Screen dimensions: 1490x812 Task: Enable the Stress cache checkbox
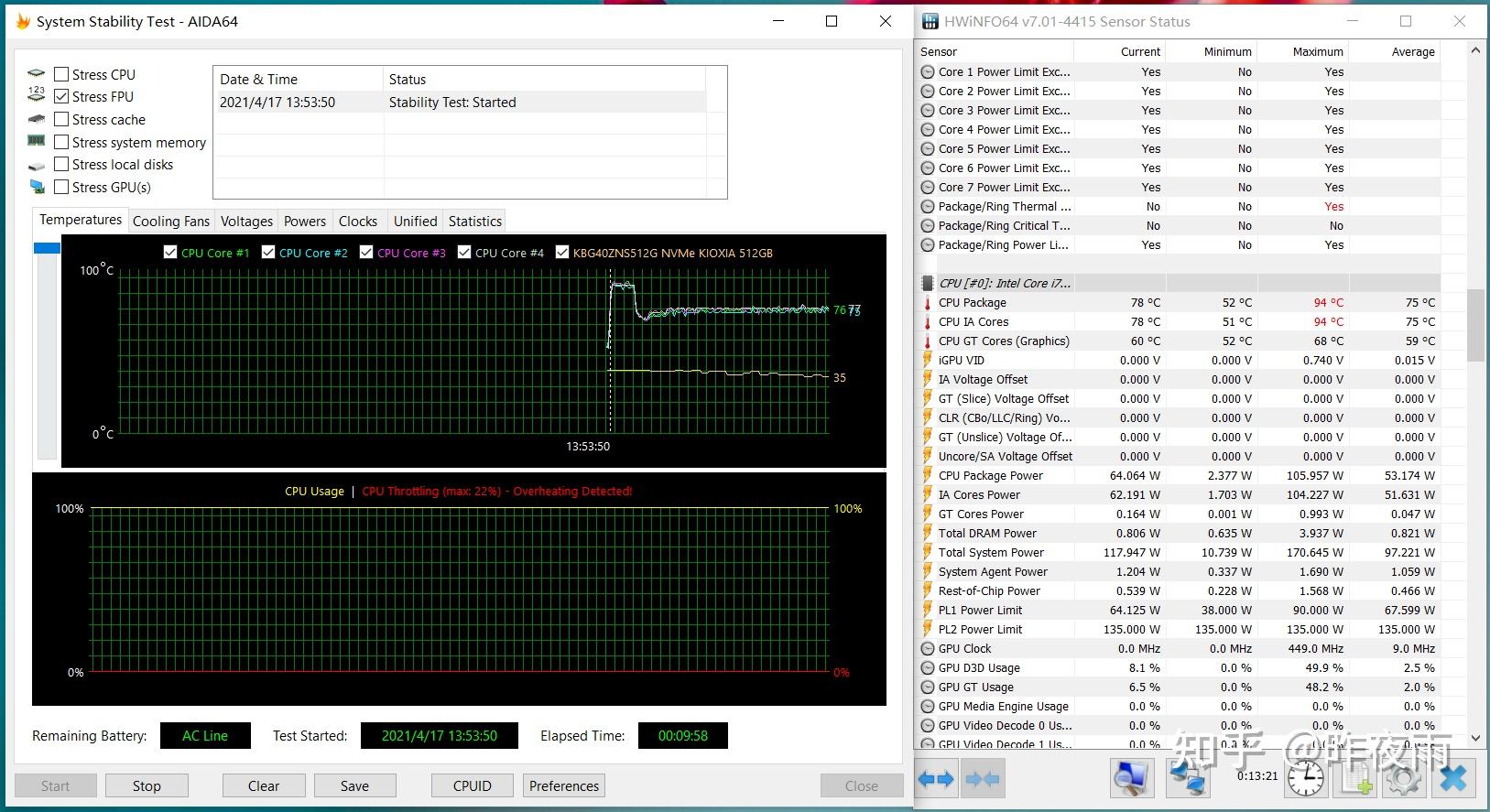tap(61, 119)
